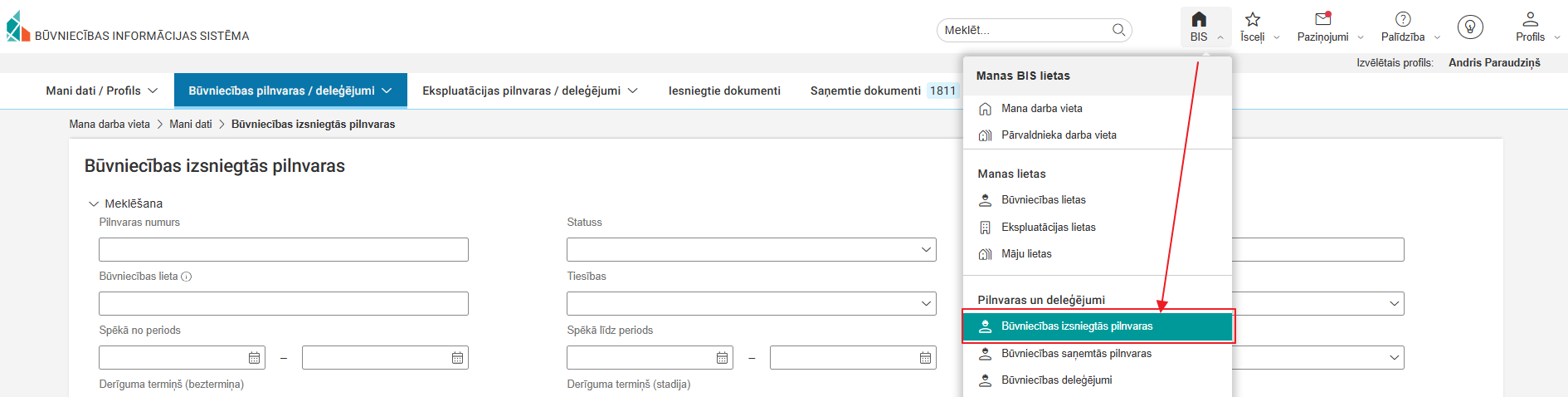The height and width of the screenshot is (397, 1568).
Task: Select Būvniecības lietas from menu
Action: click(x=1043, y=200)
